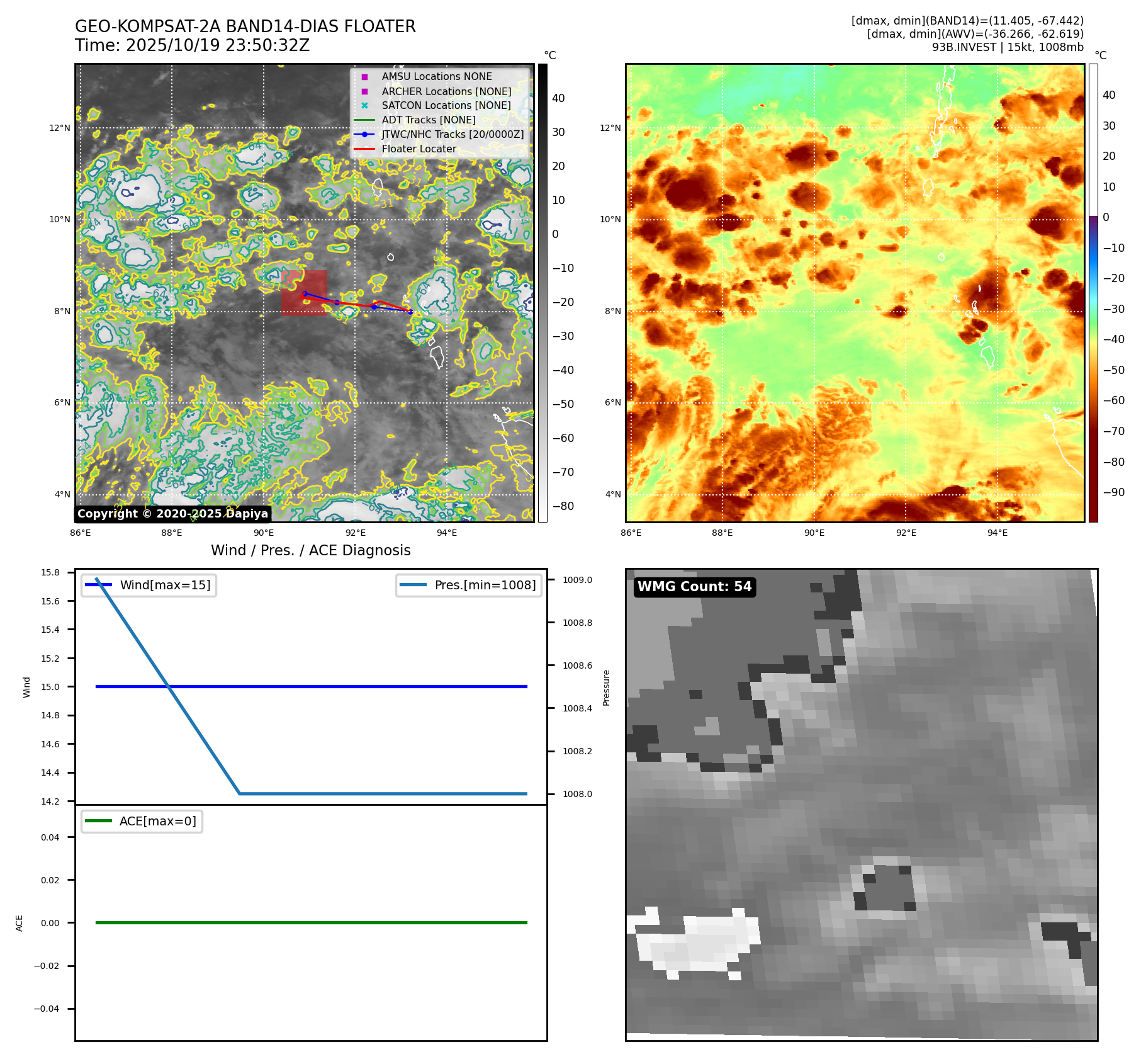Click the grayscale temperature colorbar
1141x1064 pixels.
[x=542, y=293]
